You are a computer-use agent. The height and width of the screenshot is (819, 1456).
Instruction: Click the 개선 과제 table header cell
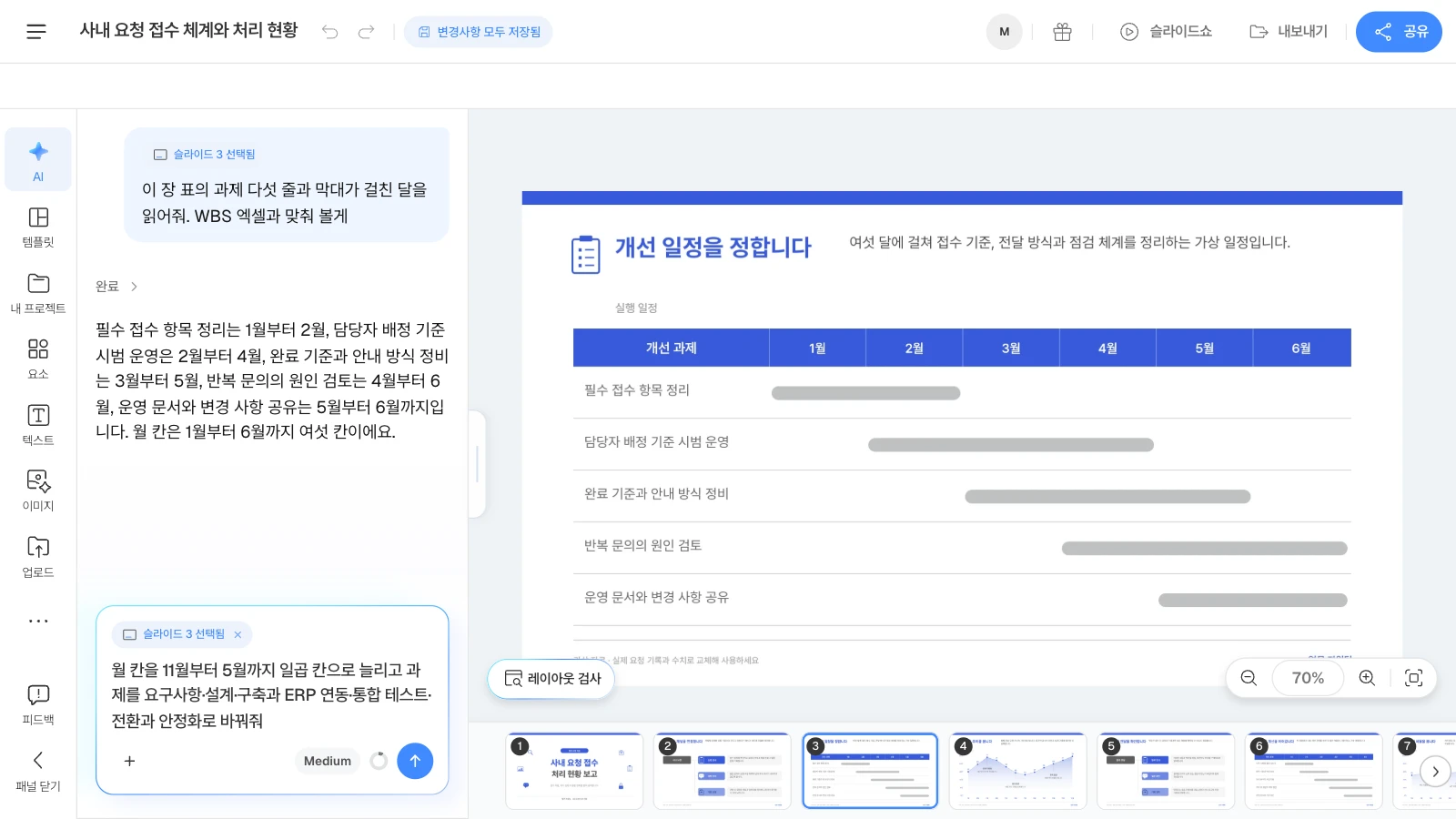672,349
